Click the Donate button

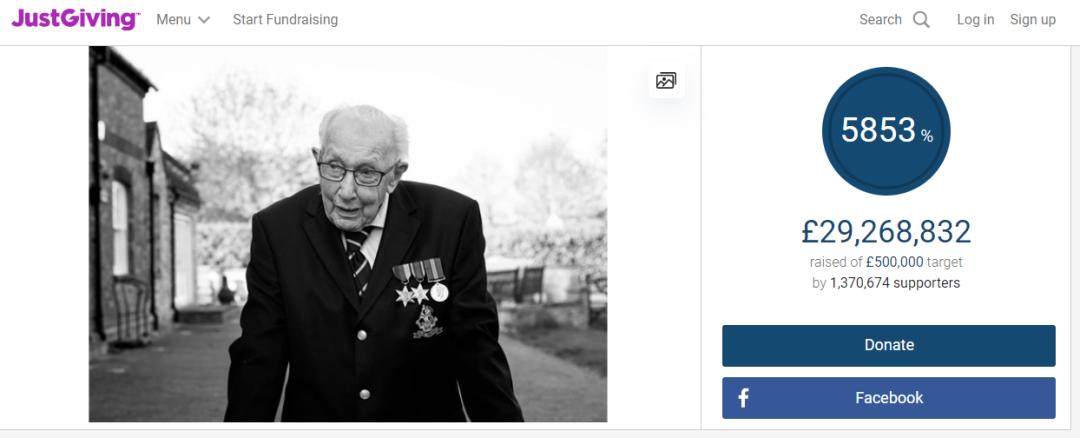(x=889, y=346)
